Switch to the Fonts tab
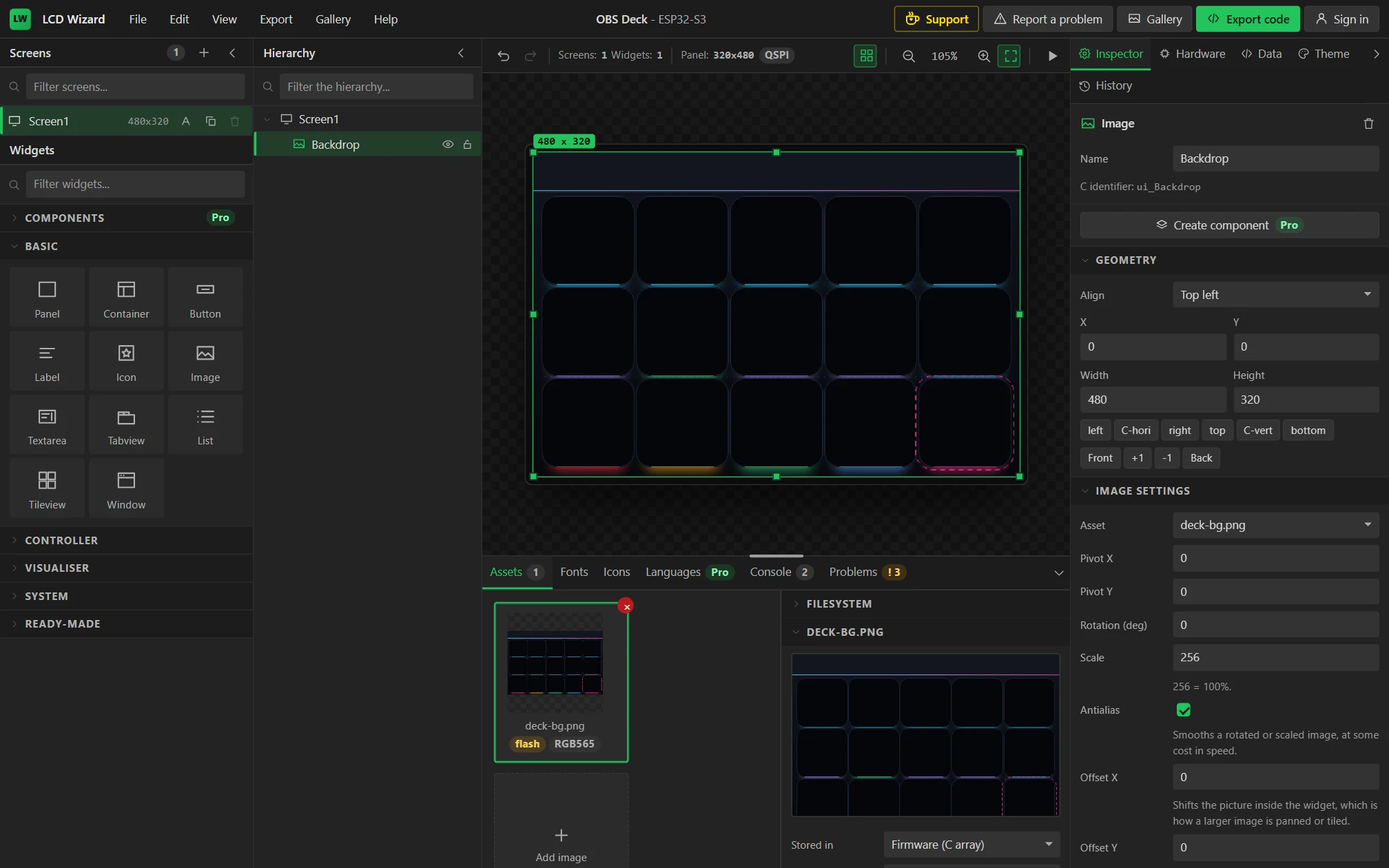The height and width of the screenshot is (868, 1389). click(x=574, y=572)
